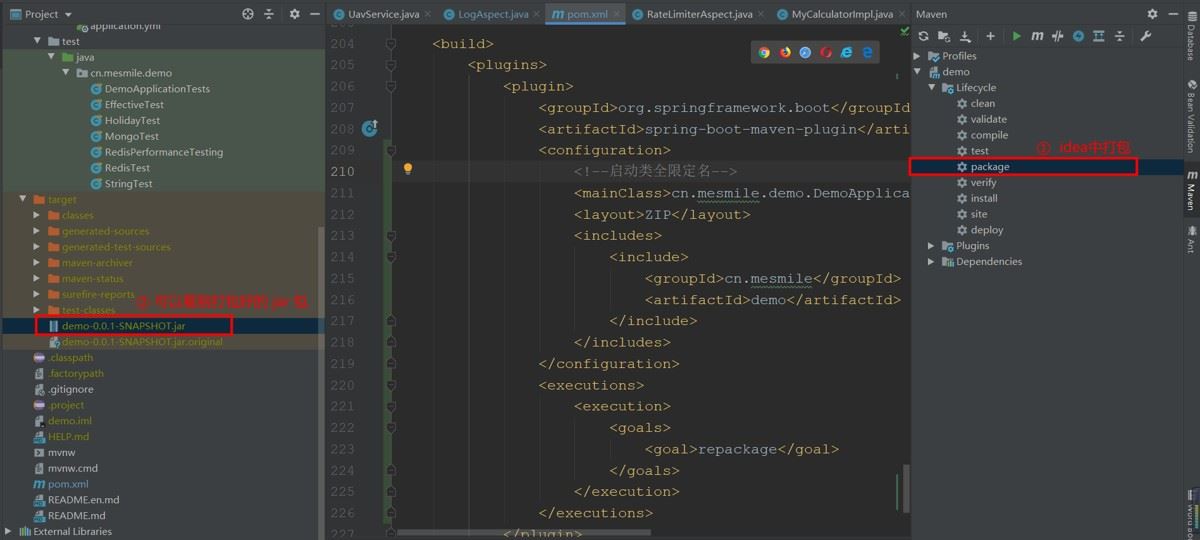Click the gutter reload icon at line 208
This screenshot has height=540, width=1200.
click(370, 128)
